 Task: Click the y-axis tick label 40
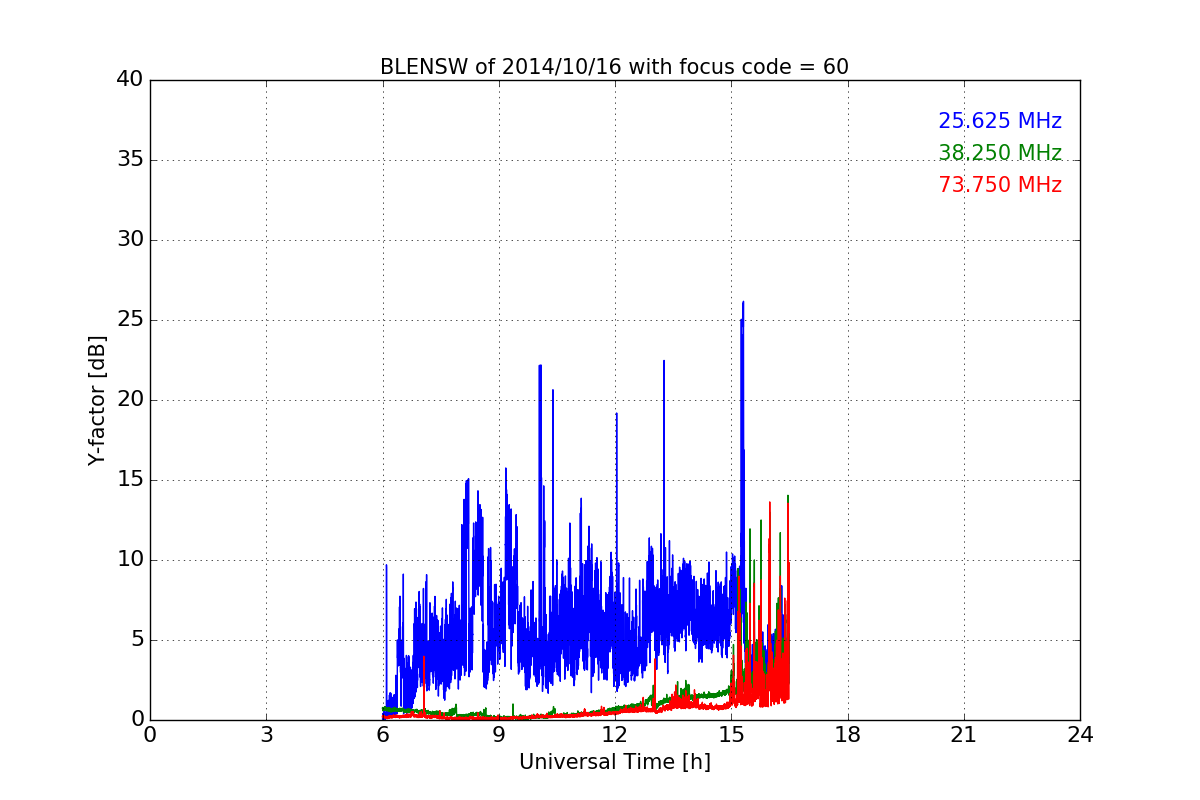(129, 79)
